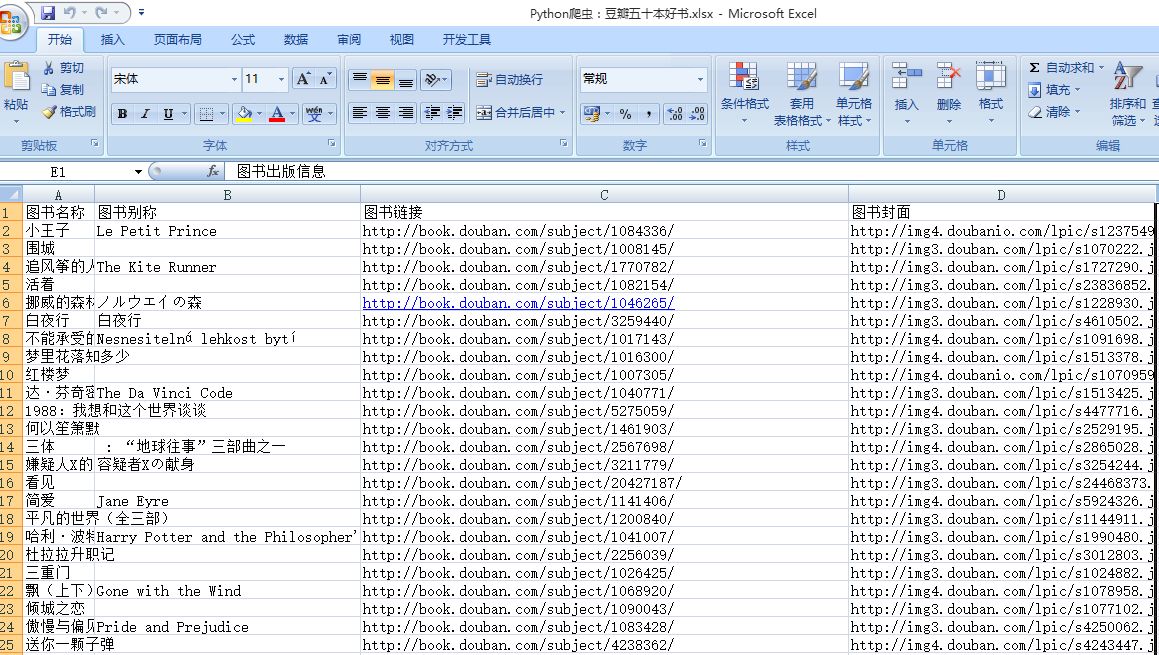Expand the number format dropdown showing 常规
Viewport: 1159px width, 655px height.
point(699,79)
